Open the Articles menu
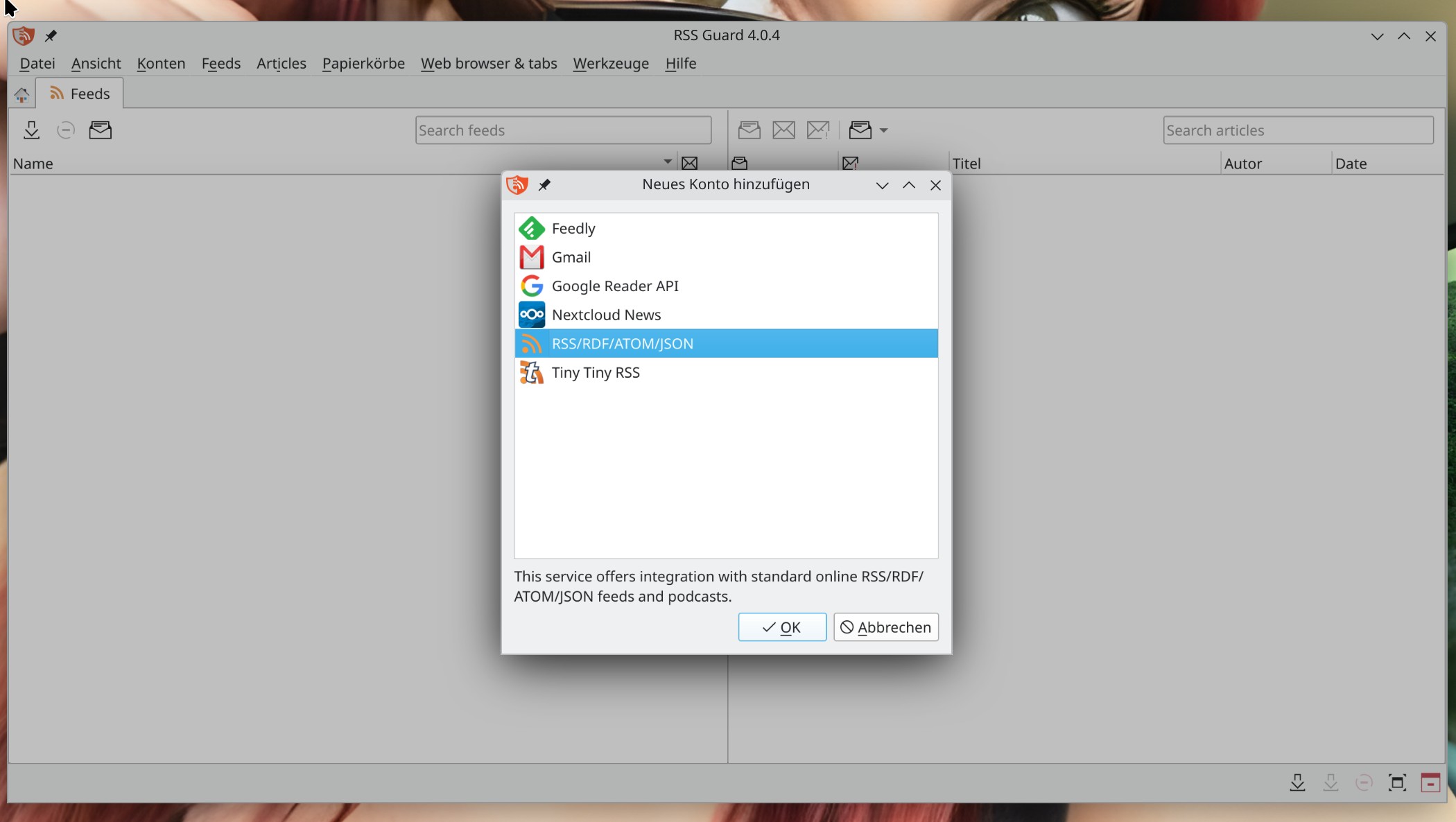1456x822 pixels. 281,63
